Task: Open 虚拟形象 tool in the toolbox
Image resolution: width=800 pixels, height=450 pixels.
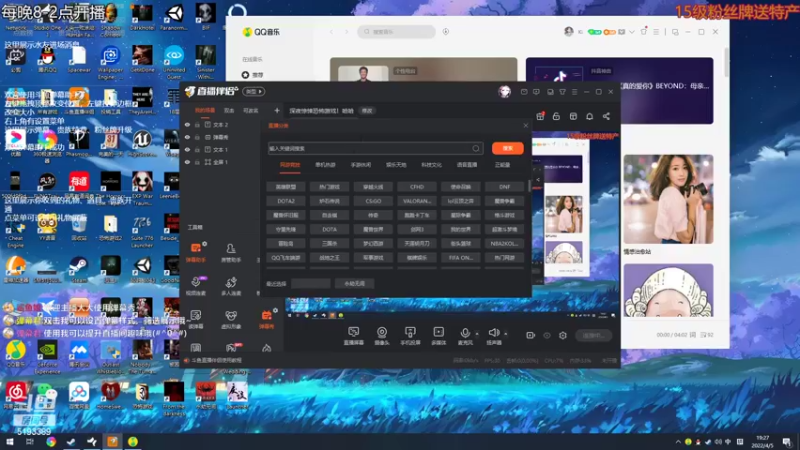Action: coord(231,319)
